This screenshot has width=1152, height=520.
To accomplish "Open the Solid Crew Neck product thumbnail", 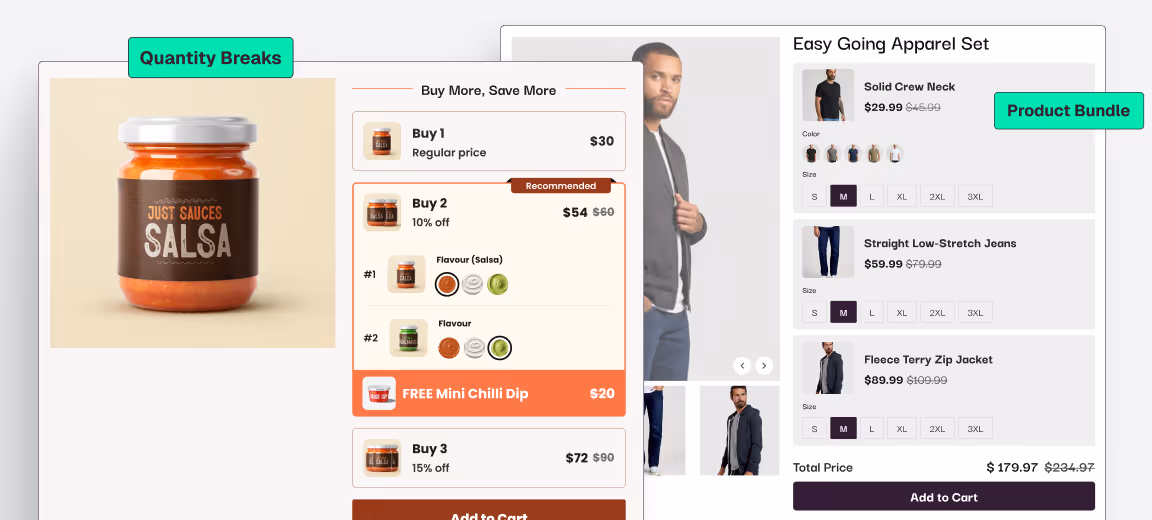I will coord(828,95).
